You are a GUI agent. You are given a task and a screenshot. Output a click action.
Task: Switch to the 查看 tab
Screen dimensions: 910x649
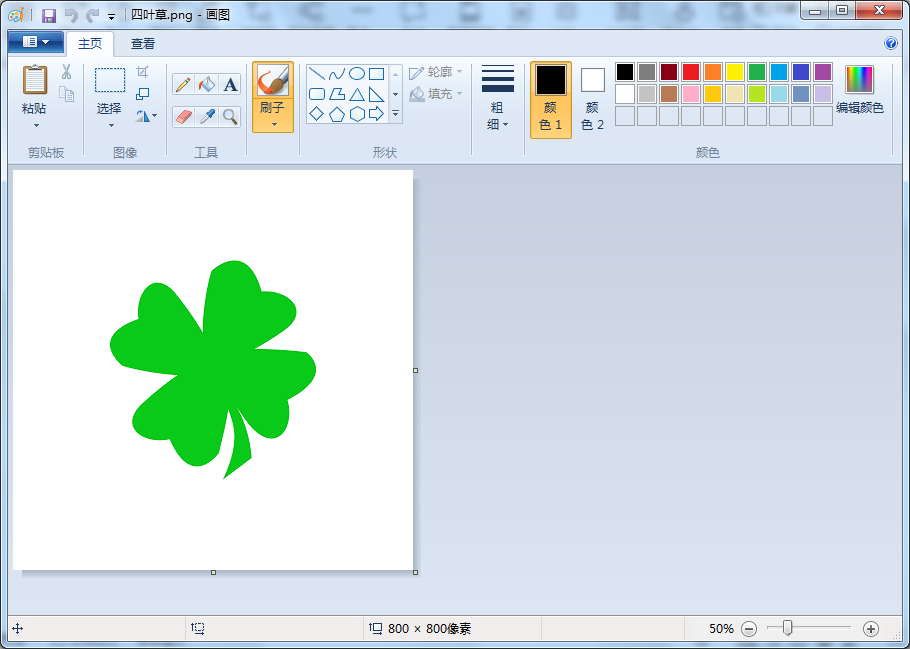click(143, 44)
